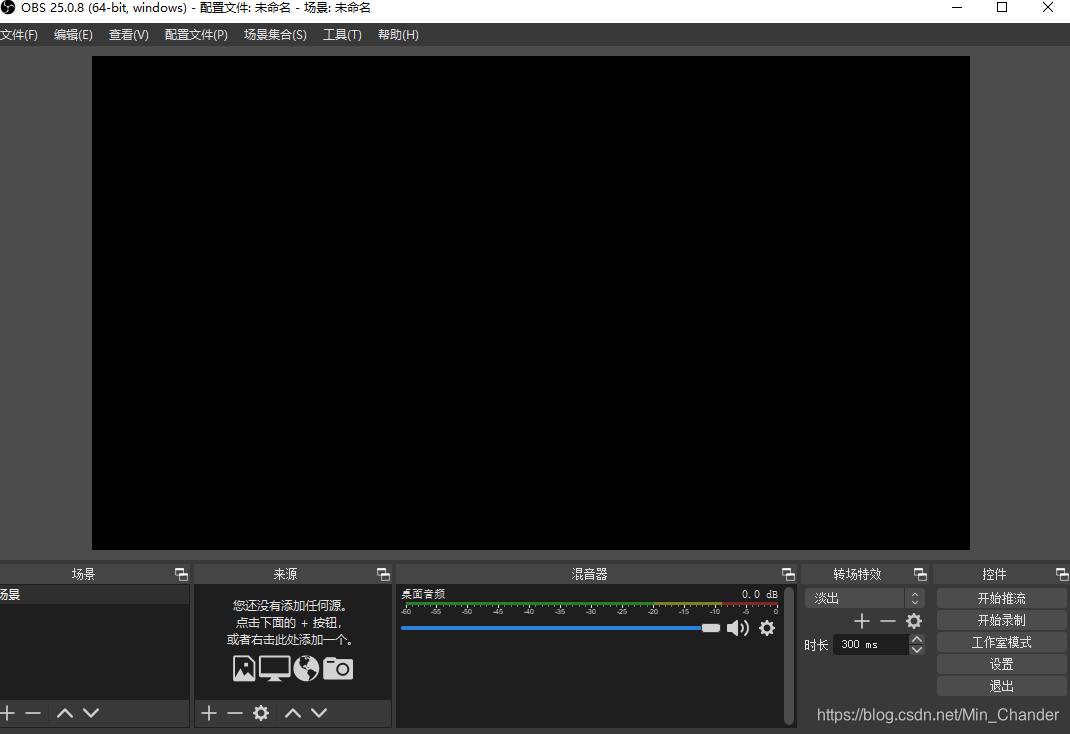Open transition properties gear icon
Image resolution: width=1070 pixels, height=734 pixels.
(x=914, y=621)
